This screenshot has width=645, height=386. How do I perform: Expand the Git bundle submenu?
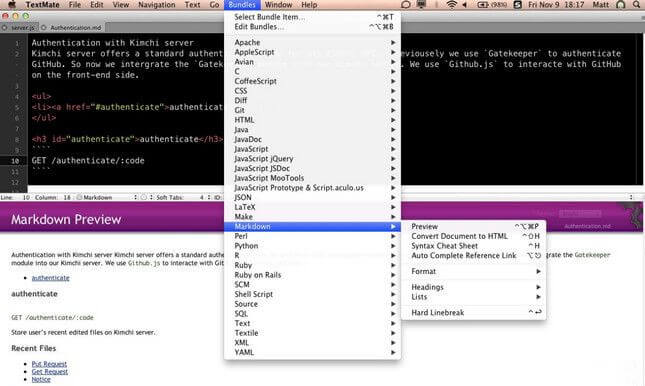tap(313, 110)
